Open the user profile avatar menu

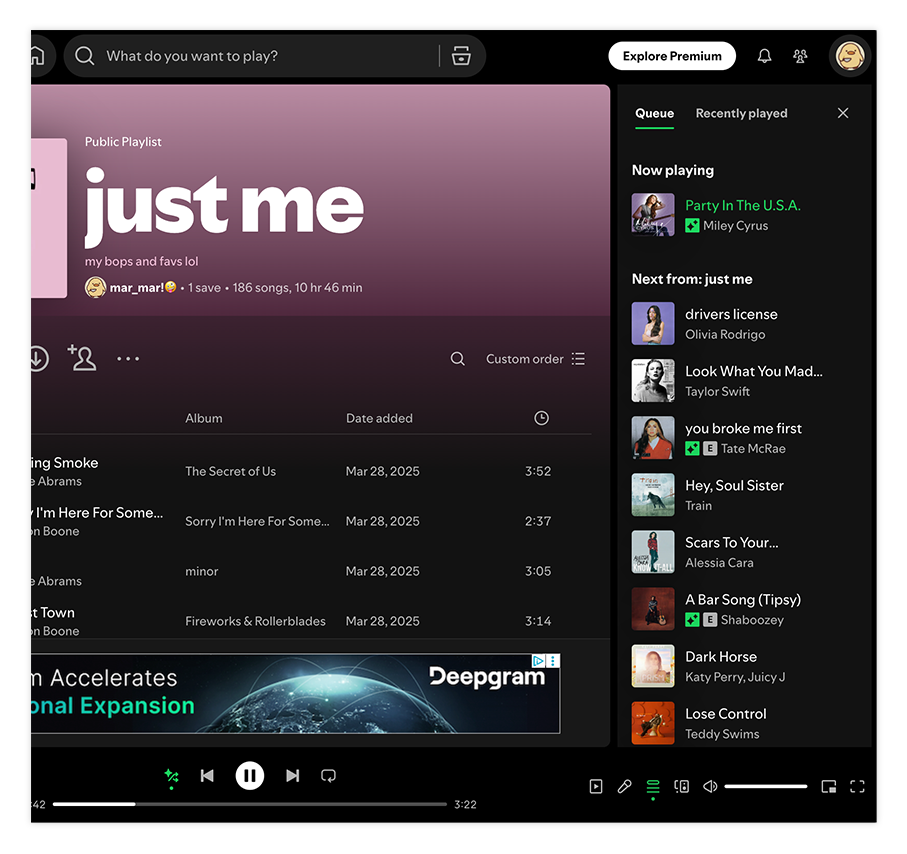850,56
